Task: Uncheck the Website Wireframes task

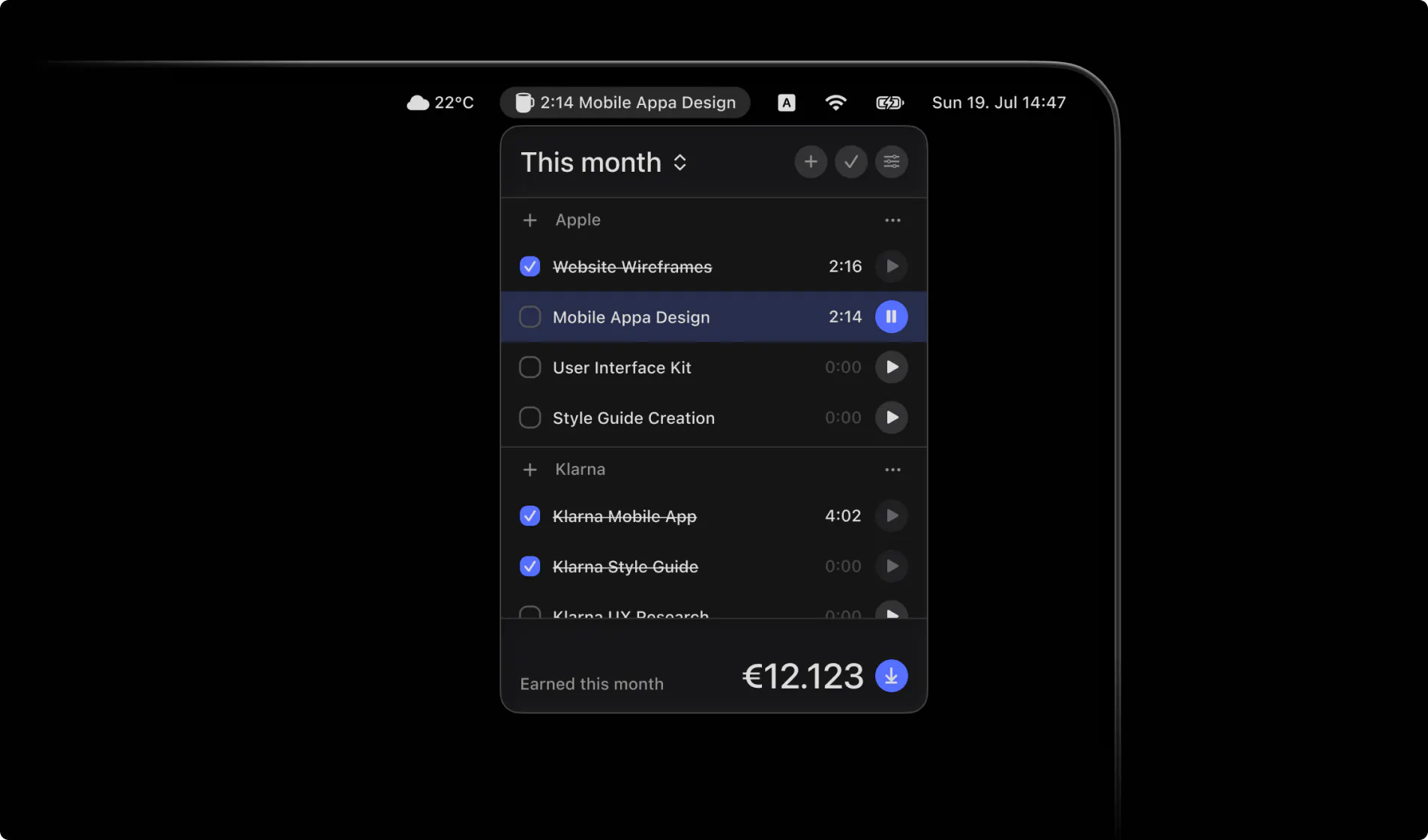Action: coord(530,266)
